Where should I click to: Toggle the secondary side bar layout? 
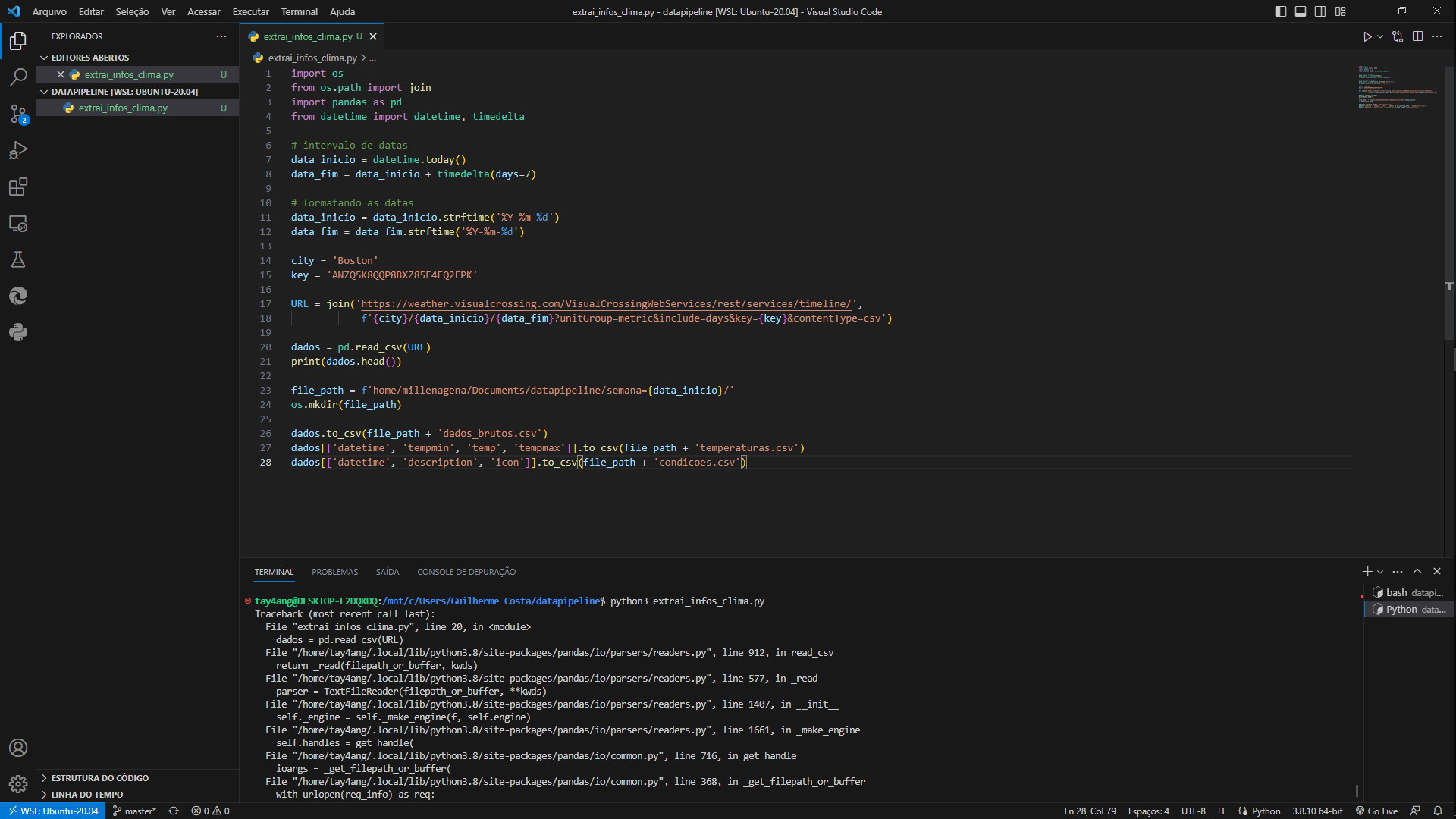[x=1320, y=11]
